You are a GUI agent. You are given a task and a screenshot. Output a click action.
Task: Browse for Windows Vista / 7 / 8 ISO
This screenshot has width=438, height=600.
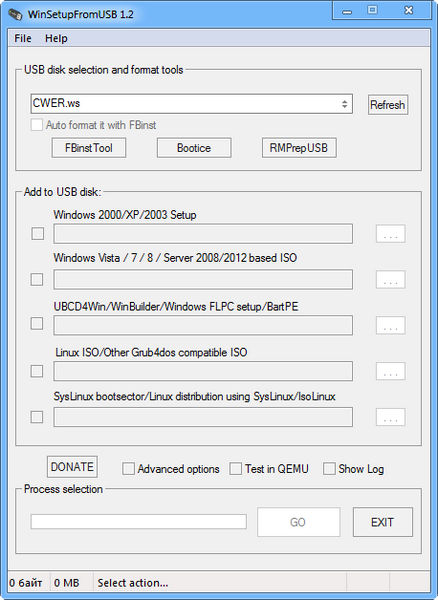click(x=390, y=280)
